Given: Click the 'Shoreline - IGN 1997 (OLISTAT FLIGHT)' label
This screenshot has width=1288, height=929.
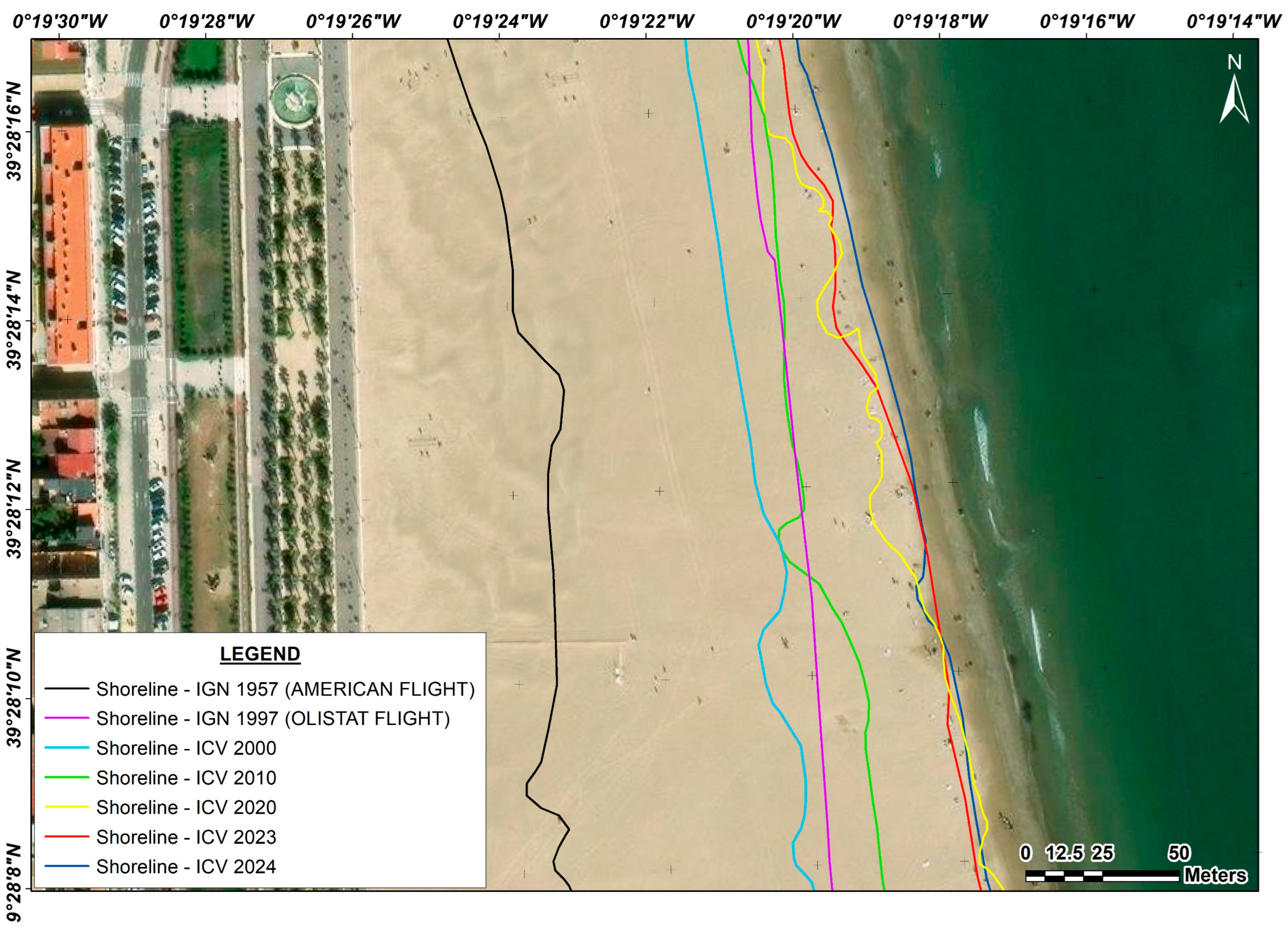Looking at the screenshot, I should pyautogui.click(x=272, y=718).
